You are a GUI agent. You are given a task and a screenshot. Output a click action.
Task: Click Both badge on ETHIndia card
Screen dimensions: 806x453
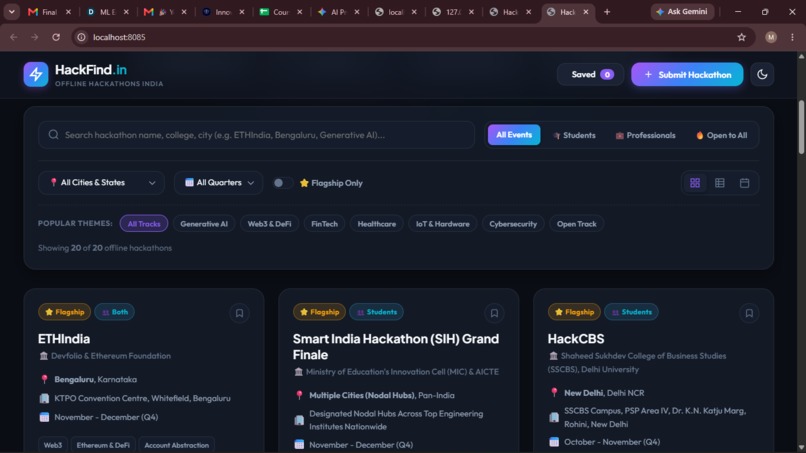115,312
